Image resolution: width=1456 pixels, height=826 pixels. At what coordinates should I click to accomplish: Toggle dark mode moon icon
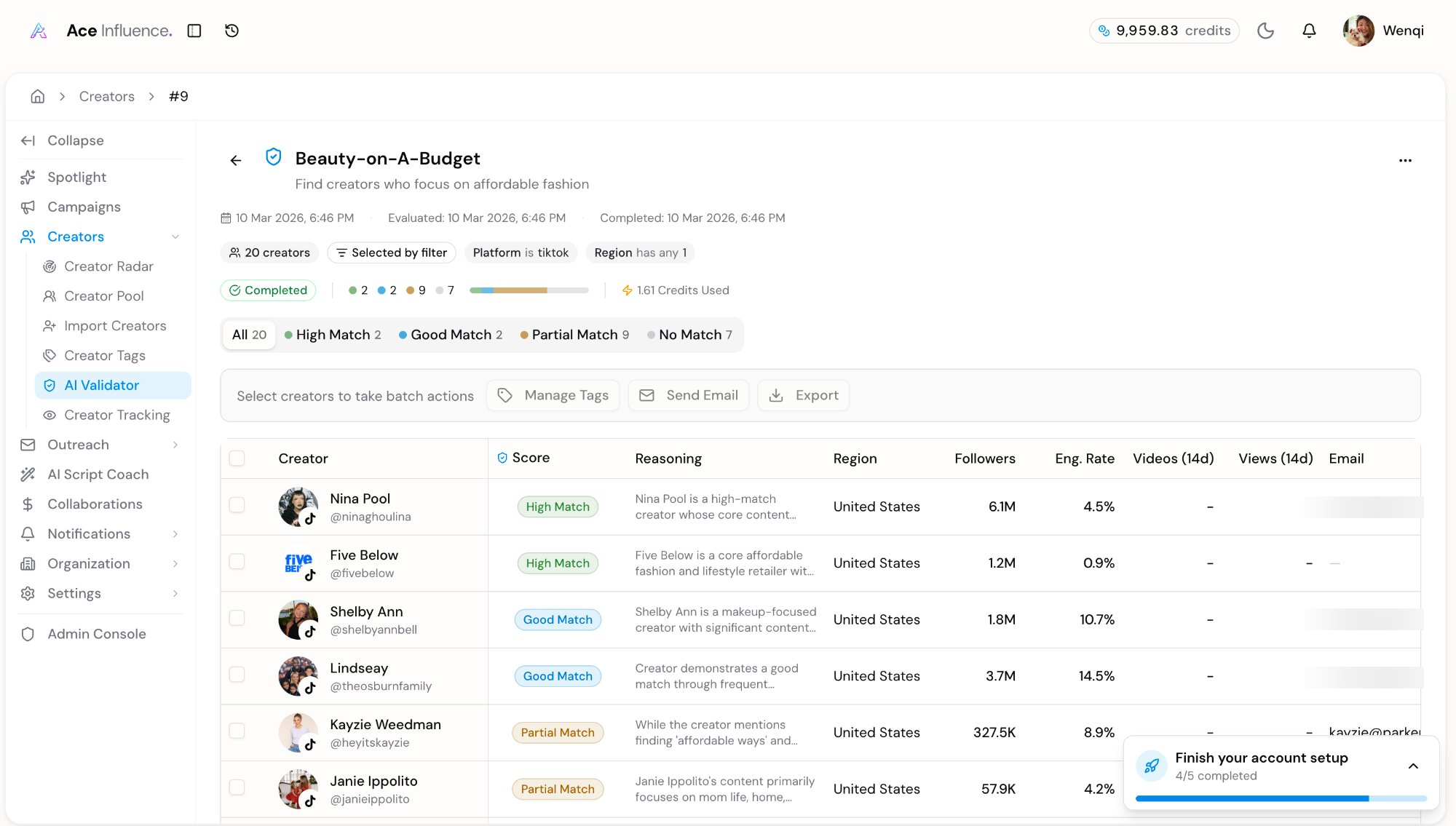(x=1265, y=31)
